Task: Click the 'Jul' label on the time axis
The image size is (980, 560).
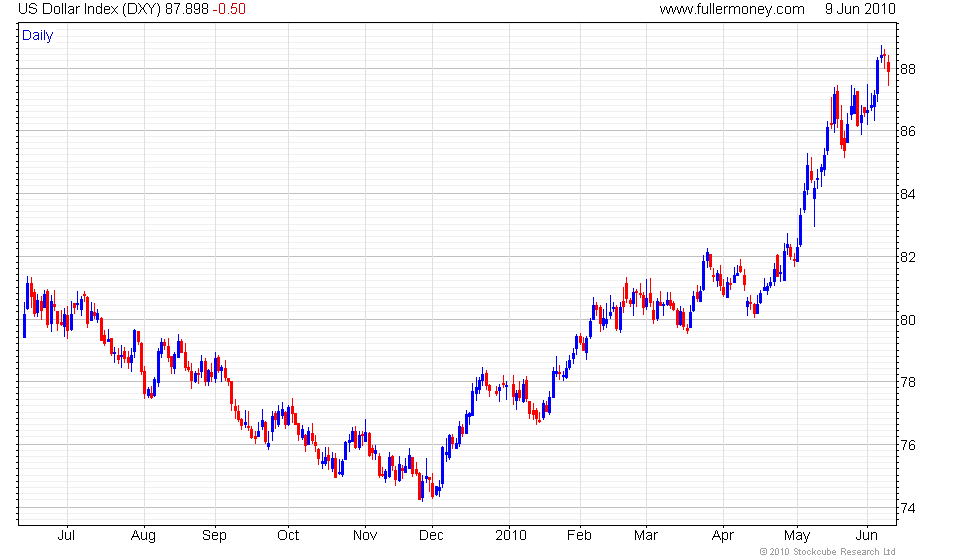Action: [x=66, y=536]
